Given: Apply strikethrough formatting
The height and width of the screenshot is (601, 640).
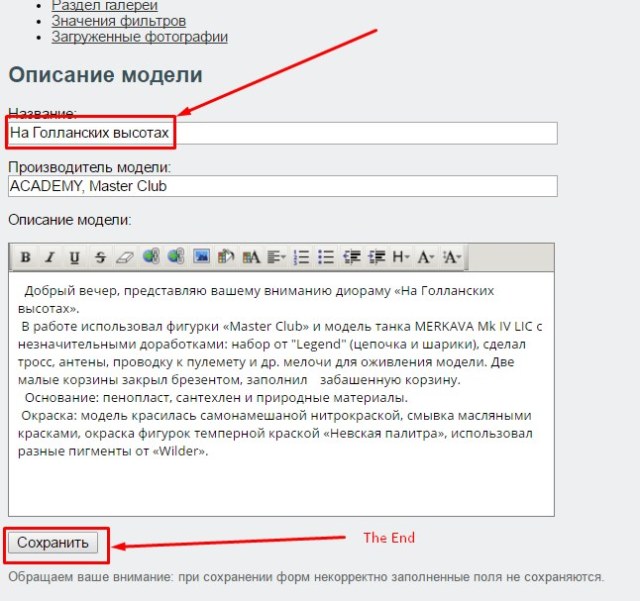Looking at the screenshot, I should pyautogui.click(x=100, y=257).
